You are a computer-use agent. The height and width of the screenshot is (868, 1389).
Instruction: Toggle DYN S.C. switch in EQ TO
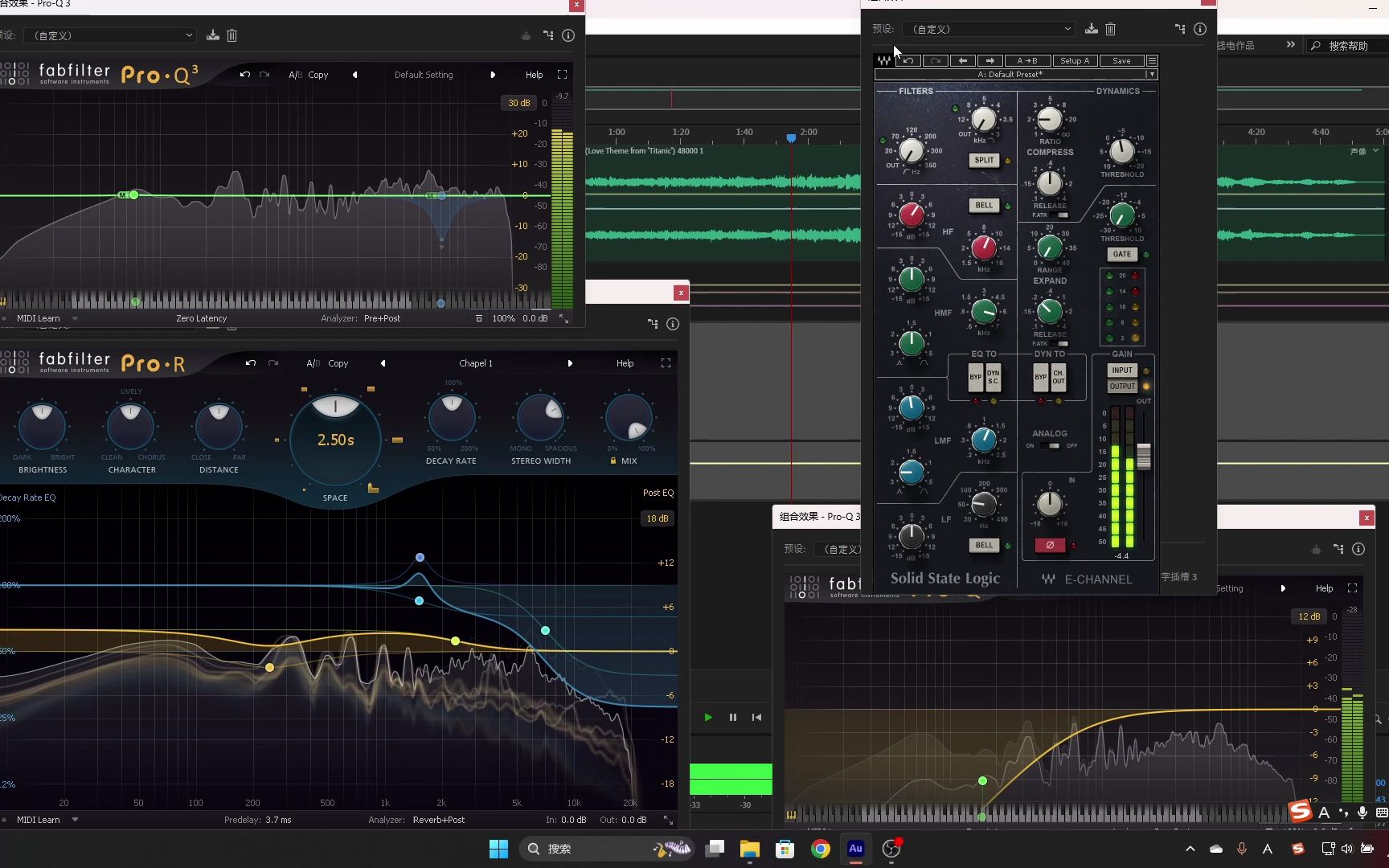pyautogui.click(x=993, y=377)
